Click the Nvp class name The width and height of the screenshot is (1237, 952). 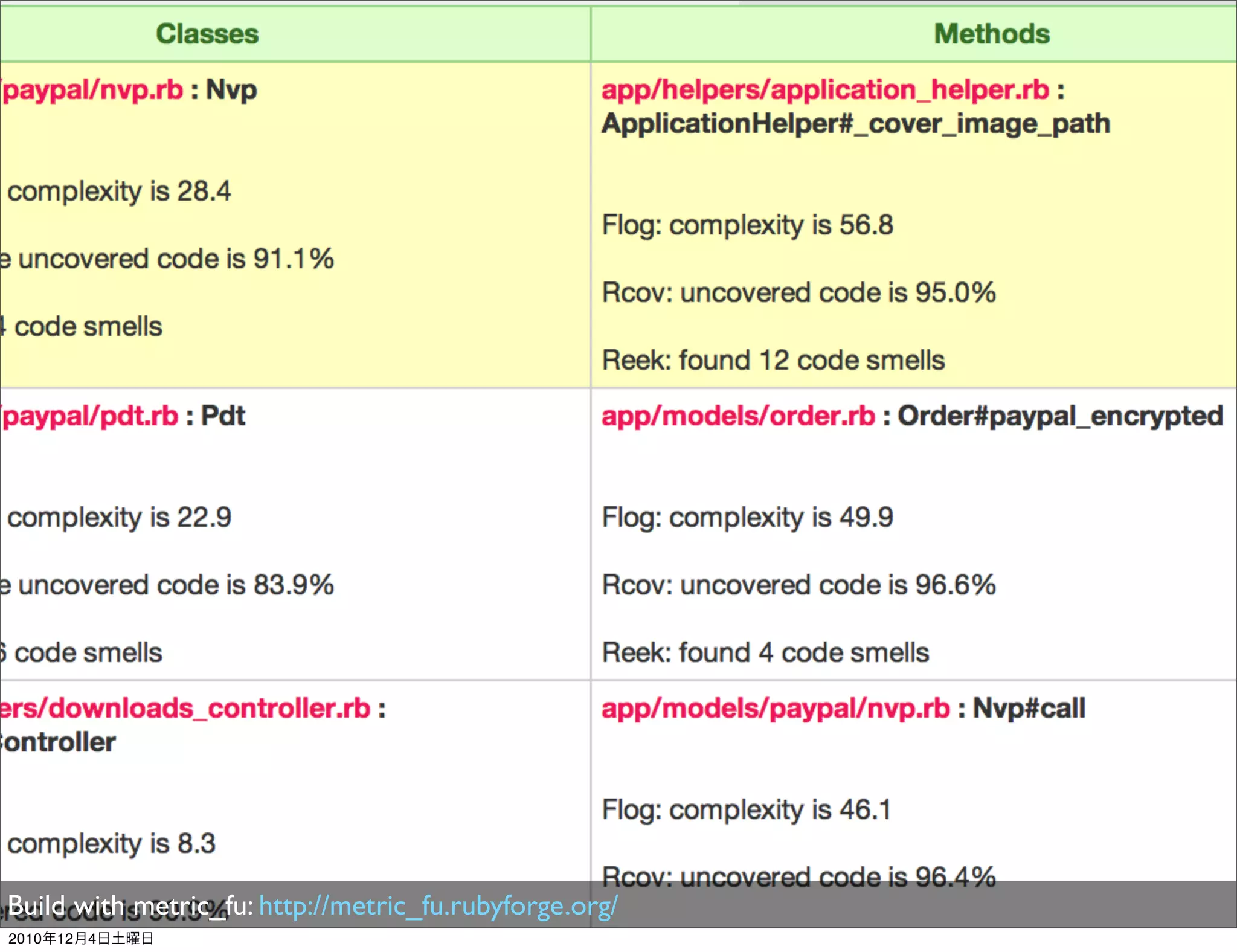[x=231, y=90]
